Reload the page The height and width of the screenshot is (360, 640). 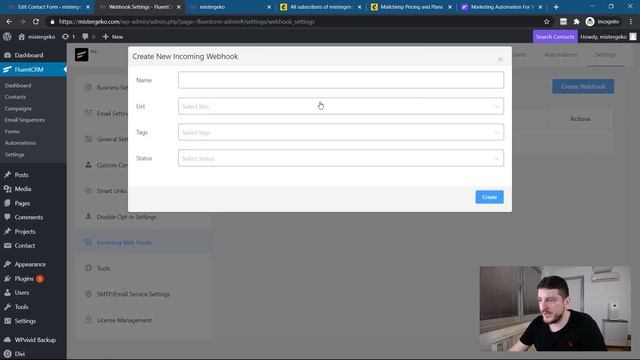[36, 22]
